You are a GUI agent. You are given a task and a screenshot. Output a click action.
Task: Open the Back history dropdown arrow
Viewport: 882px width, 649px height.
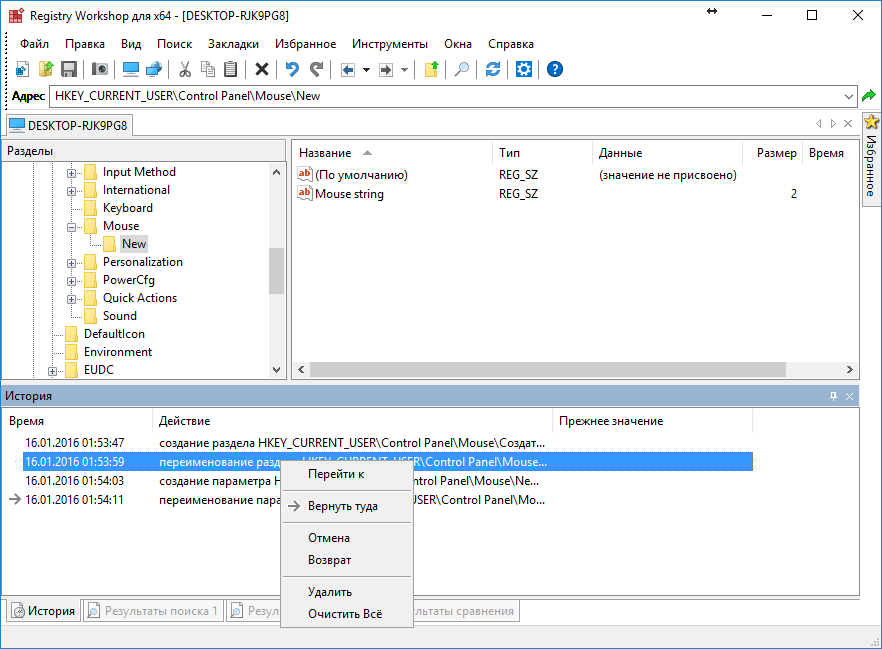tap(366, 70)
